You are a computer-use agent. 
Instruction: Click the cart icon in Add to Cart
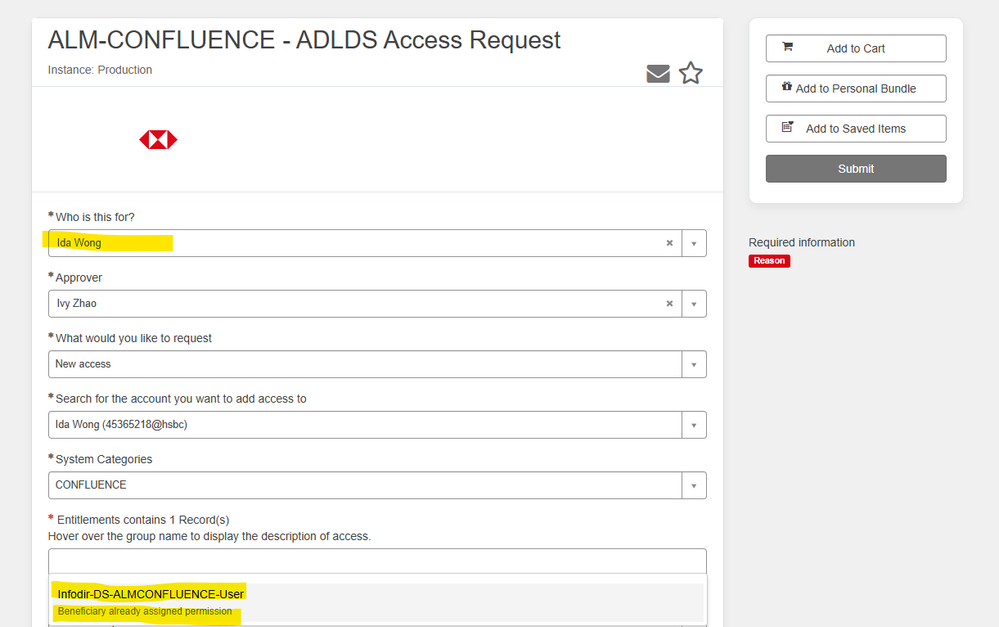787,47
